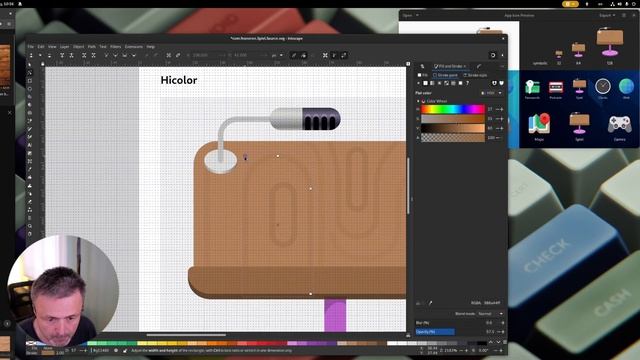Select the Selector arrow tool in Inkscape toolbox
The image size is (640, 360).
tap(30, 64)
